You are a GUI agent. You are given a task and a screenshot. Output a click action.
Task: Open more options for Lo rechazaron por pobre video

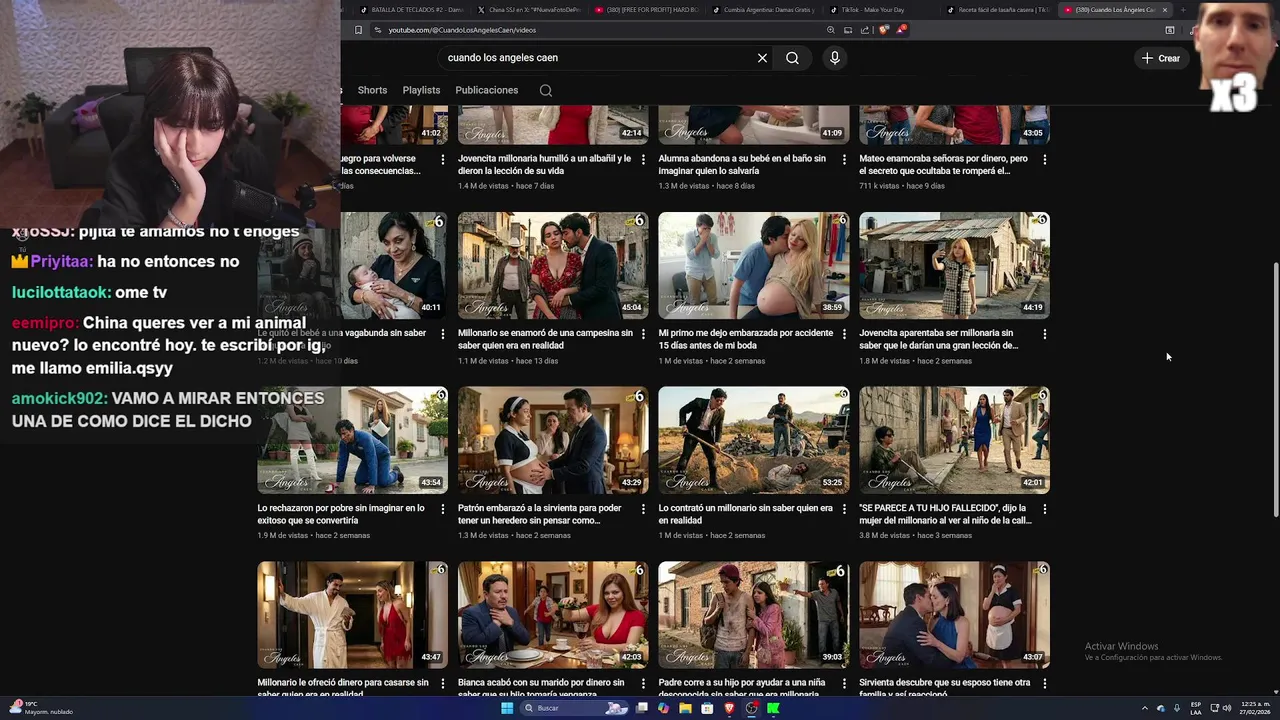pyautogui.click(x=442, y=509)
